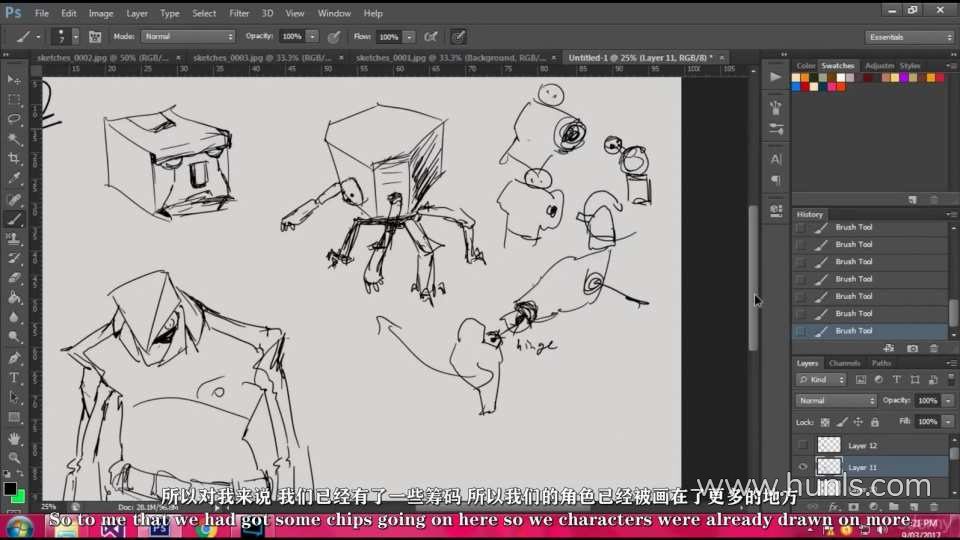
Task: Expand the Essentials workspace dropdown
Action: (x=909, y=37)
